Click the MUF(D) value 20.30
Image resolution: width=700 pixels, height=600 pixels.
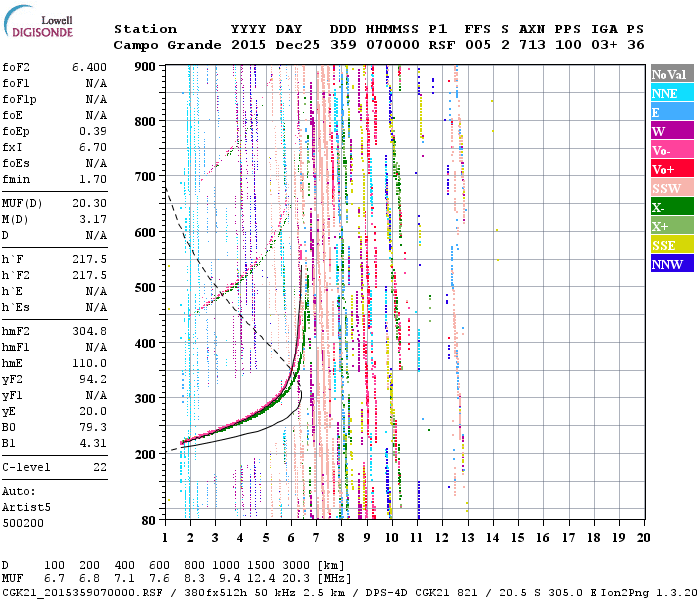(x=89, y=203)
